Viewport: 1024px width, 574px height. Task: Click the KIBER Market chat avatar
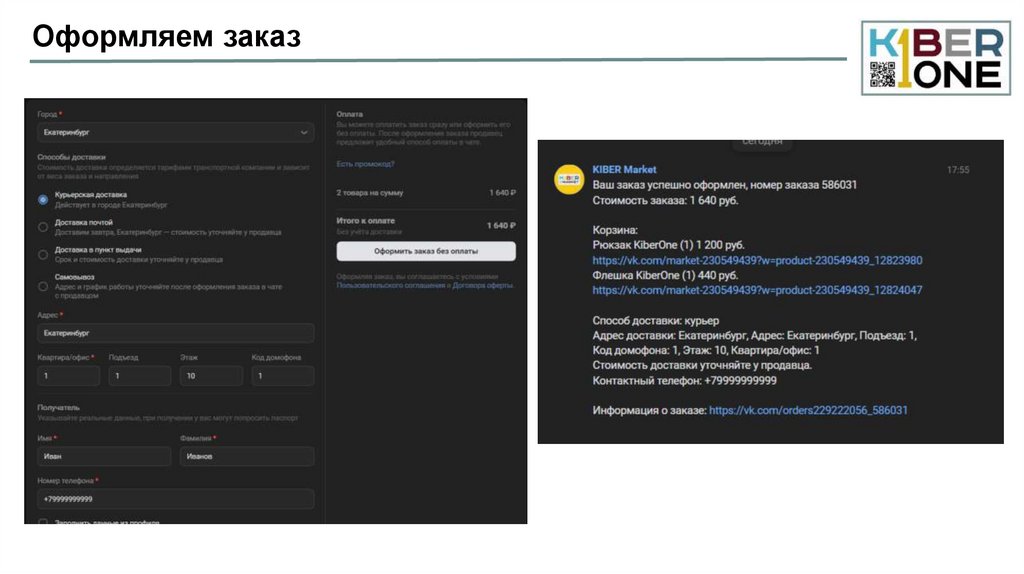(x=569, y=180)
